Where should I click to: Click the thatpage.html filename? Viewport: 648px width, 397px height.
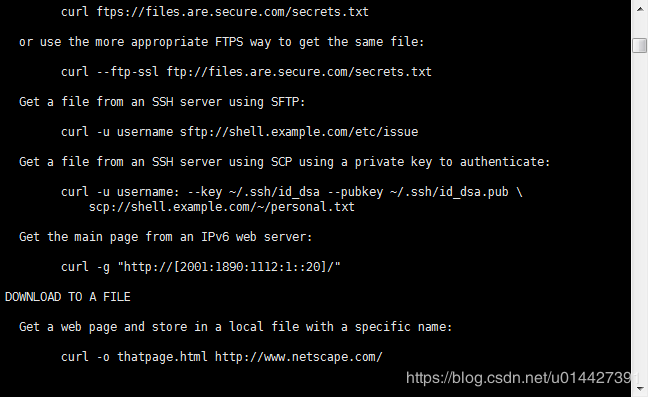click(x=162, y=357)
